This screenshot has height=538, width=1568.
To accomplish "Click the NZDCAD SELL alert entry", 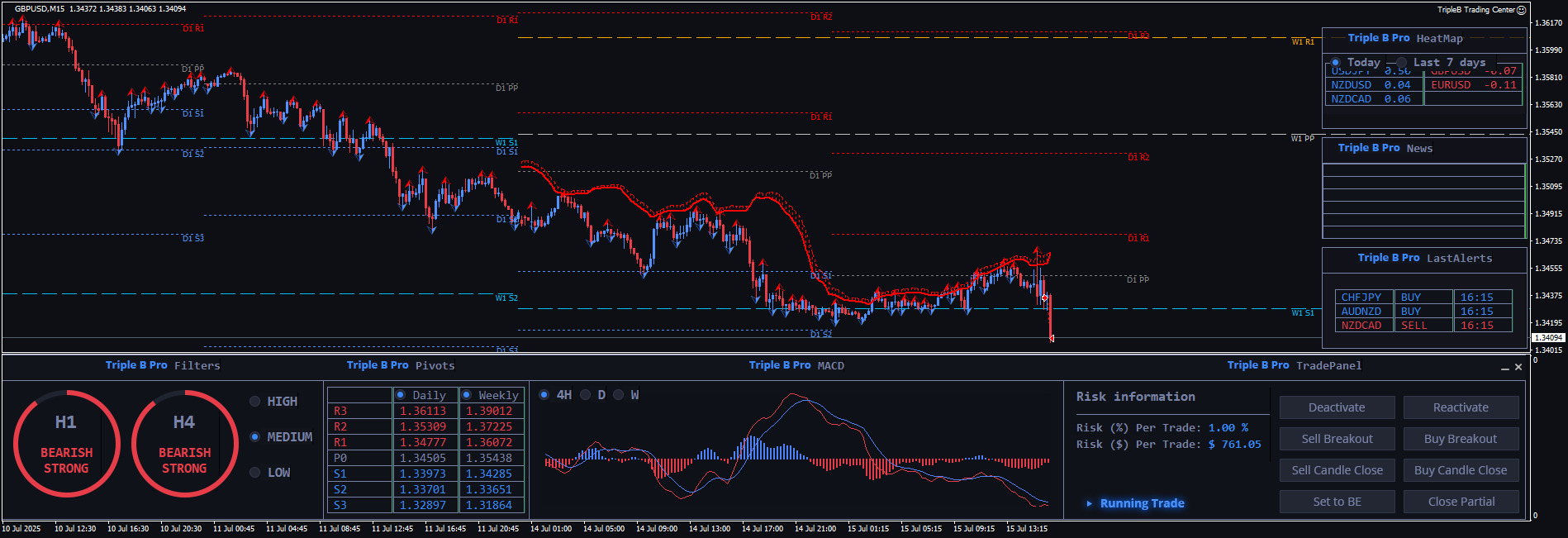I will pyautogui.click(x=1414, y=326).
